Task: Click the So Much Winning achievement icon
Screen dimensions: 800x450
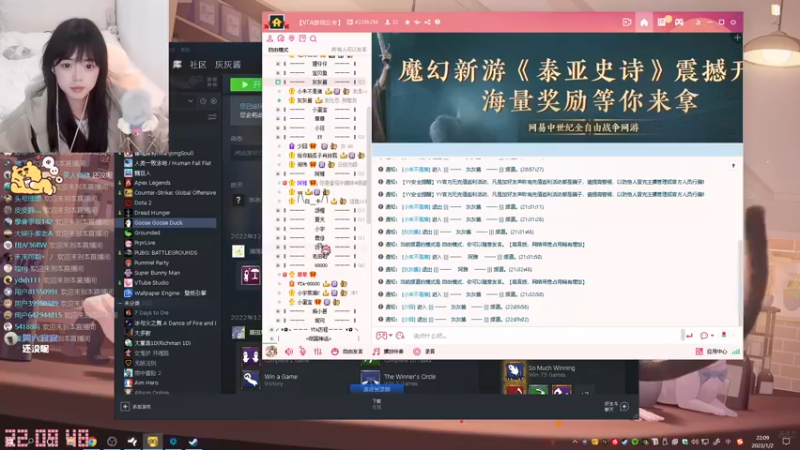Action: (514, 371)
